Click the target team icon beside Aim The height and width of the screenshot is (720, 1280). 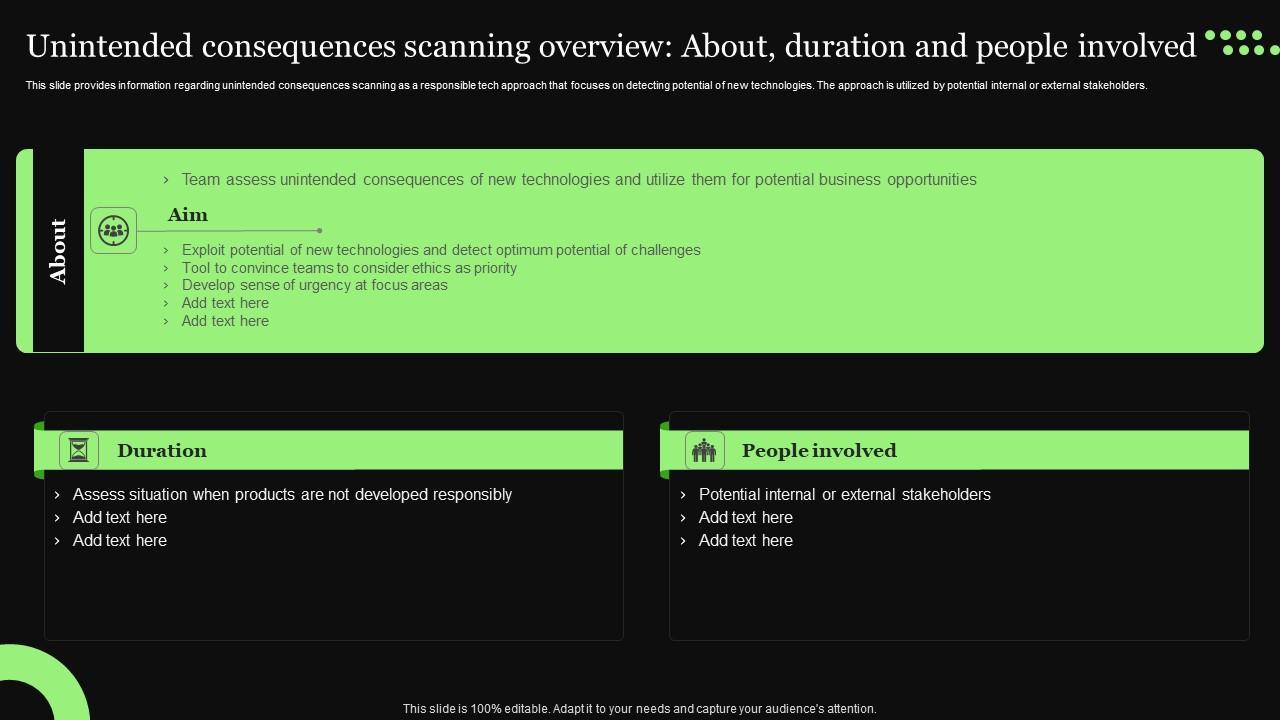tap(113, 231)
